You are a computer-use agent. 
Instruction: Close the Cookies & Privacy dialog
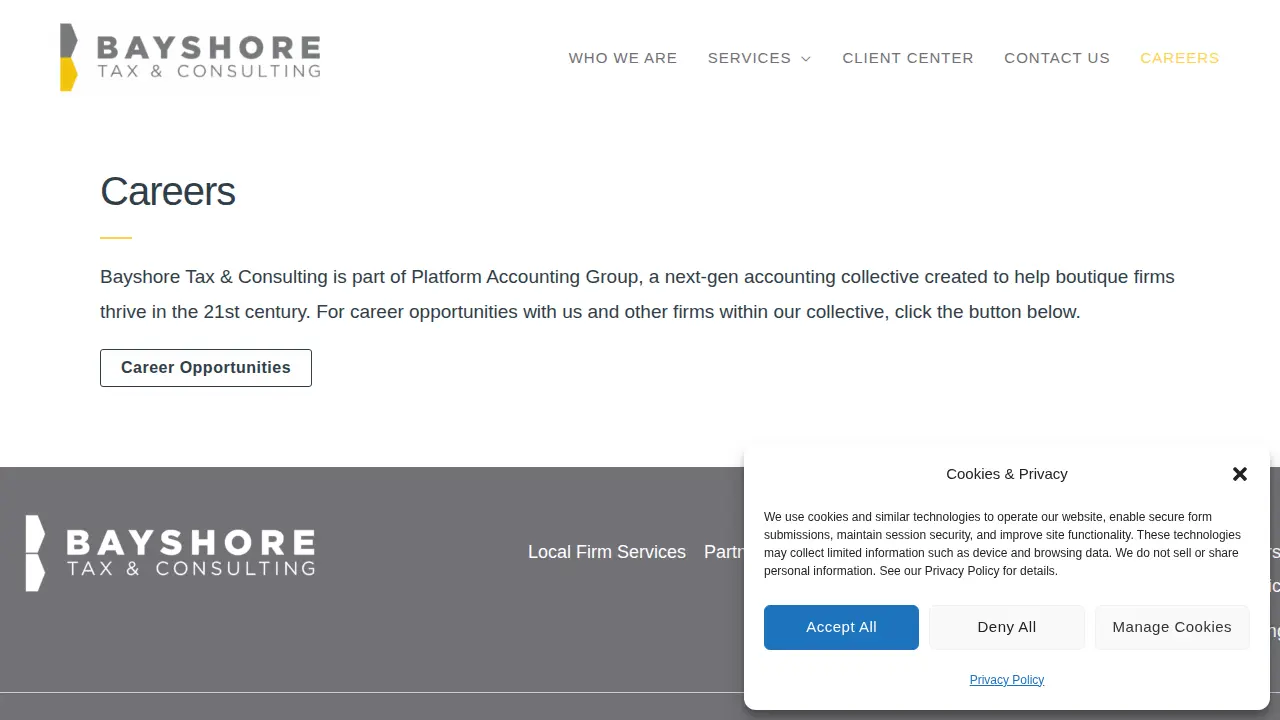1240,474
